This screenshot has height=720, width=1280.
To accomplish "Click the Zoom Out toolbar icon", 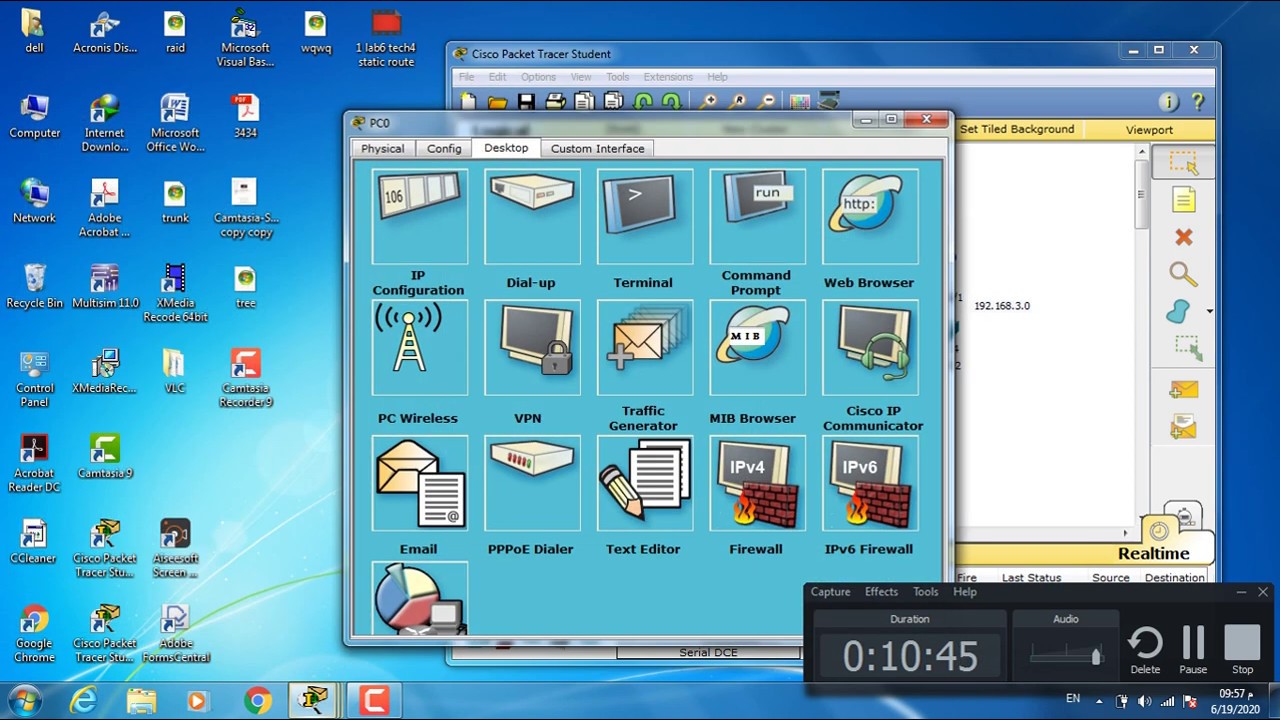I will click(766, 101).
